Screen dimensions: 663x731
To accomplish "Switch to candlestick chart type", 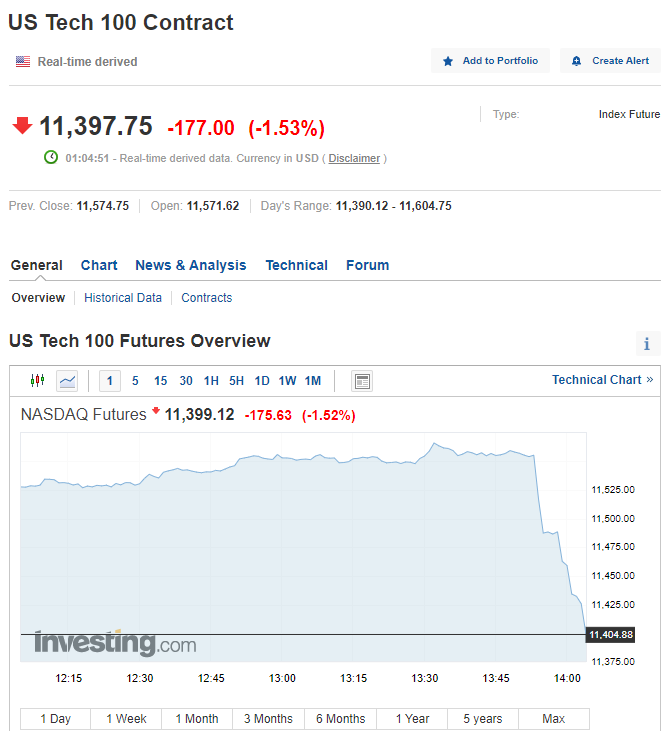I will click(38, 381).
